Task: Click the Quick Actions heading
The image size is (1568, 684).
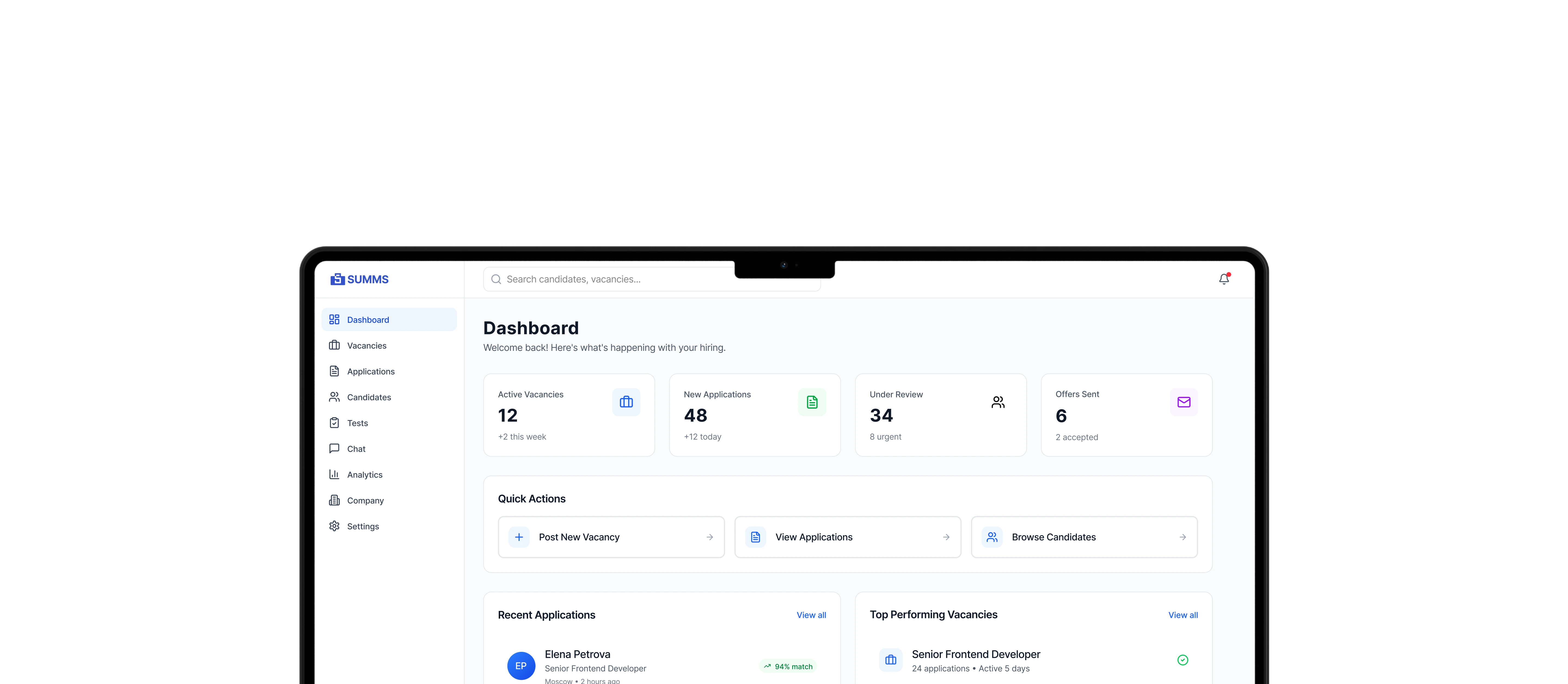Action: click(531, 499)
